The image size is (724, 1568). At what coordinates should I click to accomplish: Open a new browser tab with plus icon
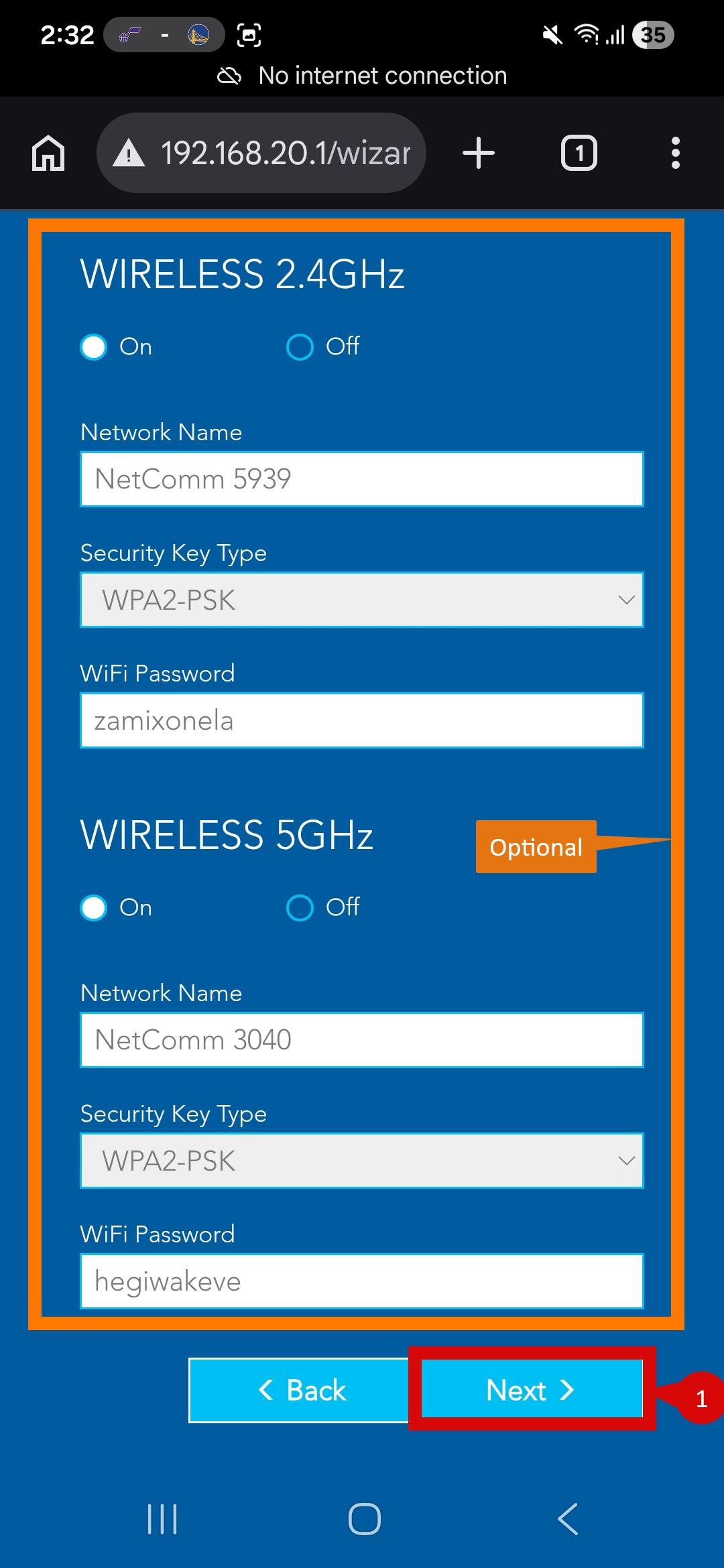[x=478, y=152]
